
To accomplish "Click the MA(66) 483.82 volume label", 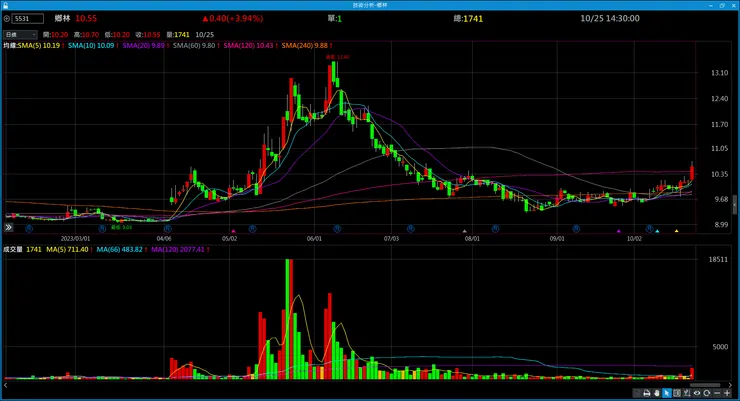I will coord(119,249).
